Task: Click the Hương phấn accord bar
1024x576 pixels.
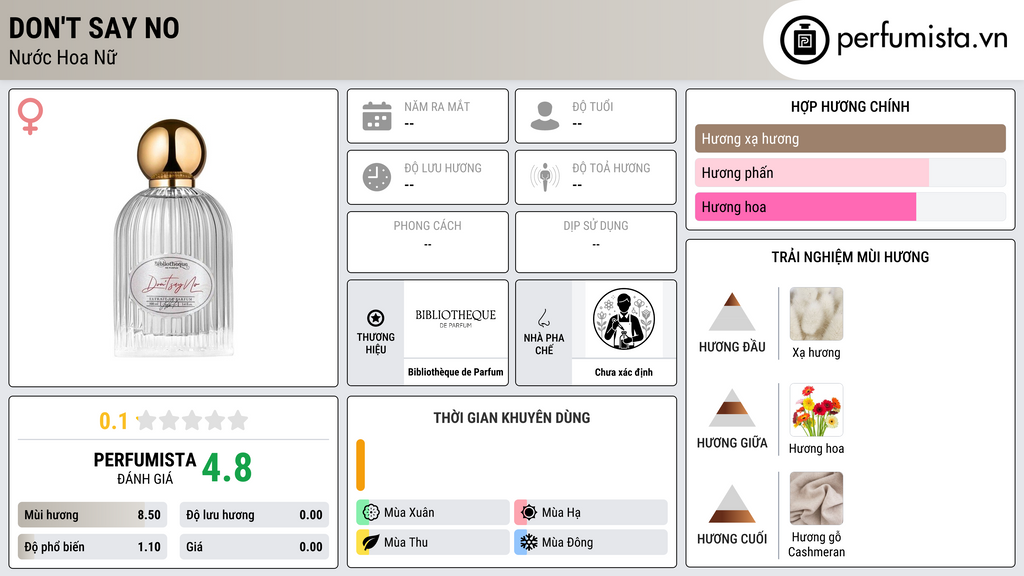Action: pos(850,172)
